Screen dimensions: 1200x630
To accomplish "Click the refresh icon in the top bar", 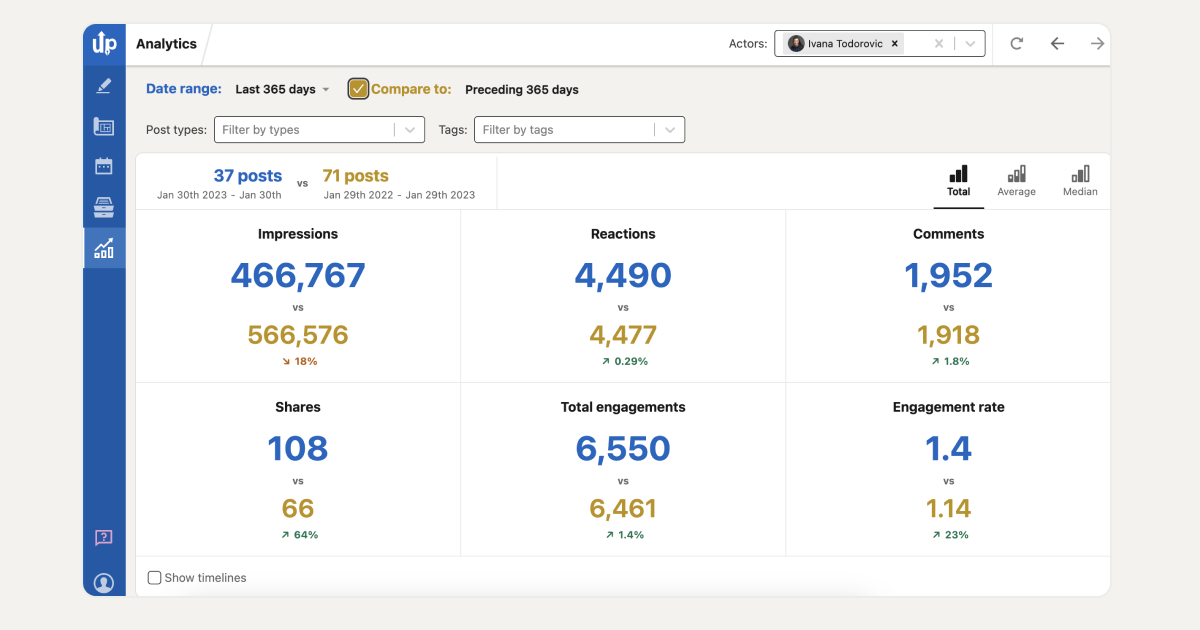I will point(1016,43).
